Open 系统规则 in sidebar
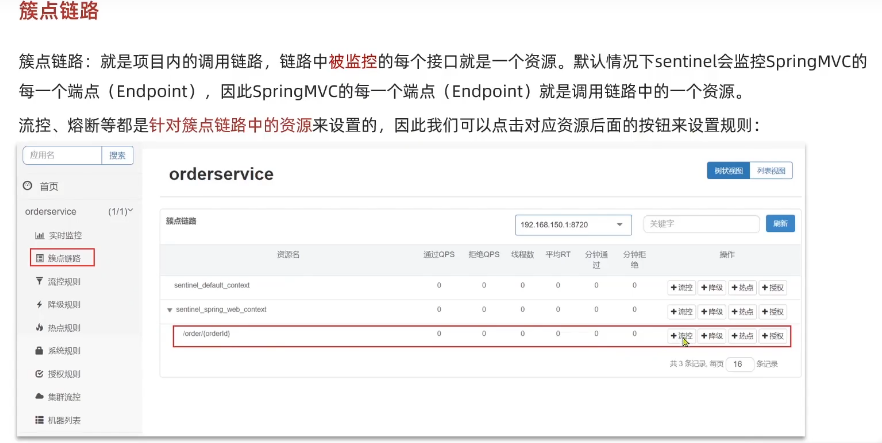The height and width of the screenshot is (443, 882). pyautogui.click(x=64, y=350)
